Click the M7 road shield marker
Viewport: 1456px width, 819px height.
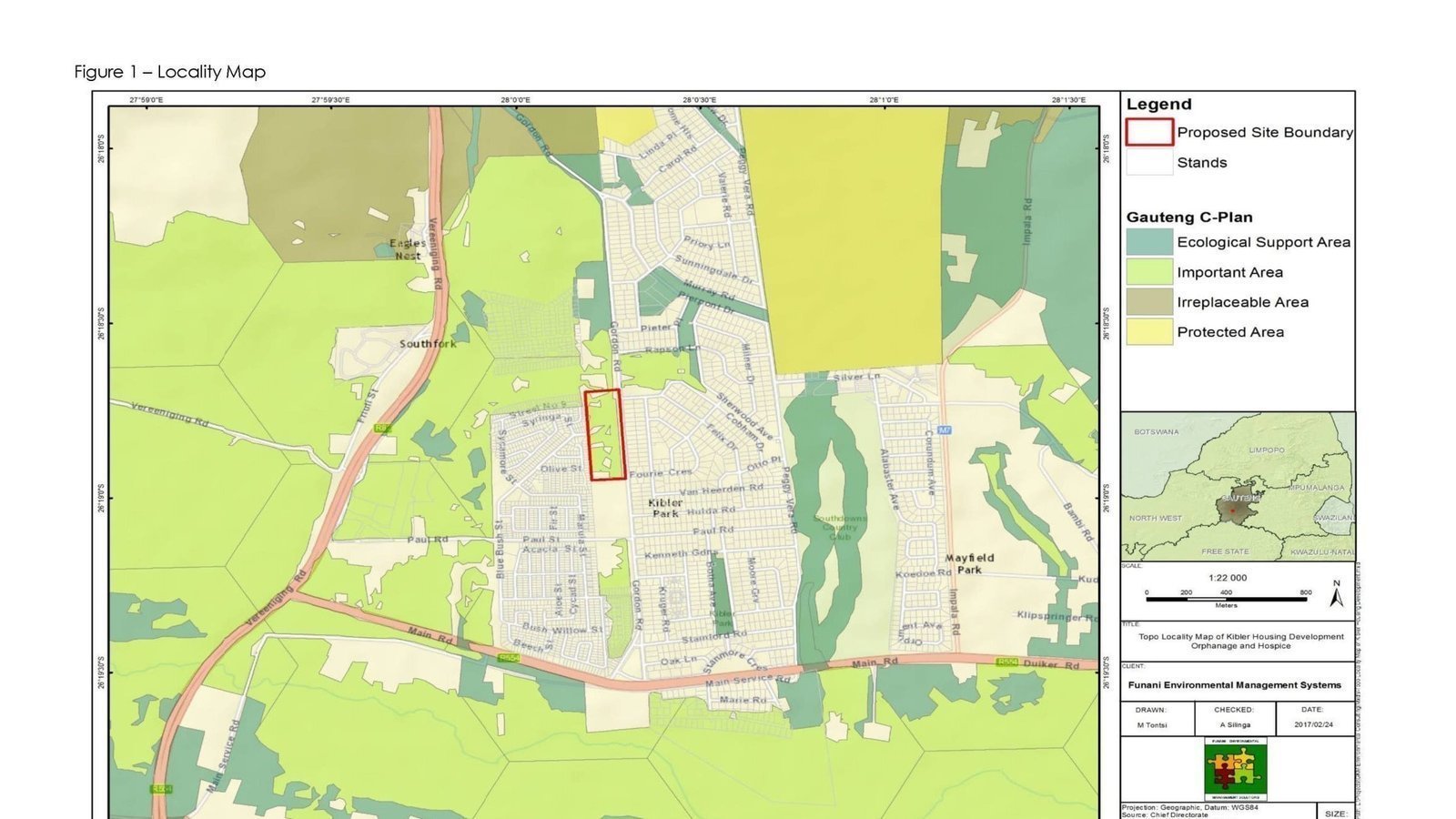(x=945, y=429)
